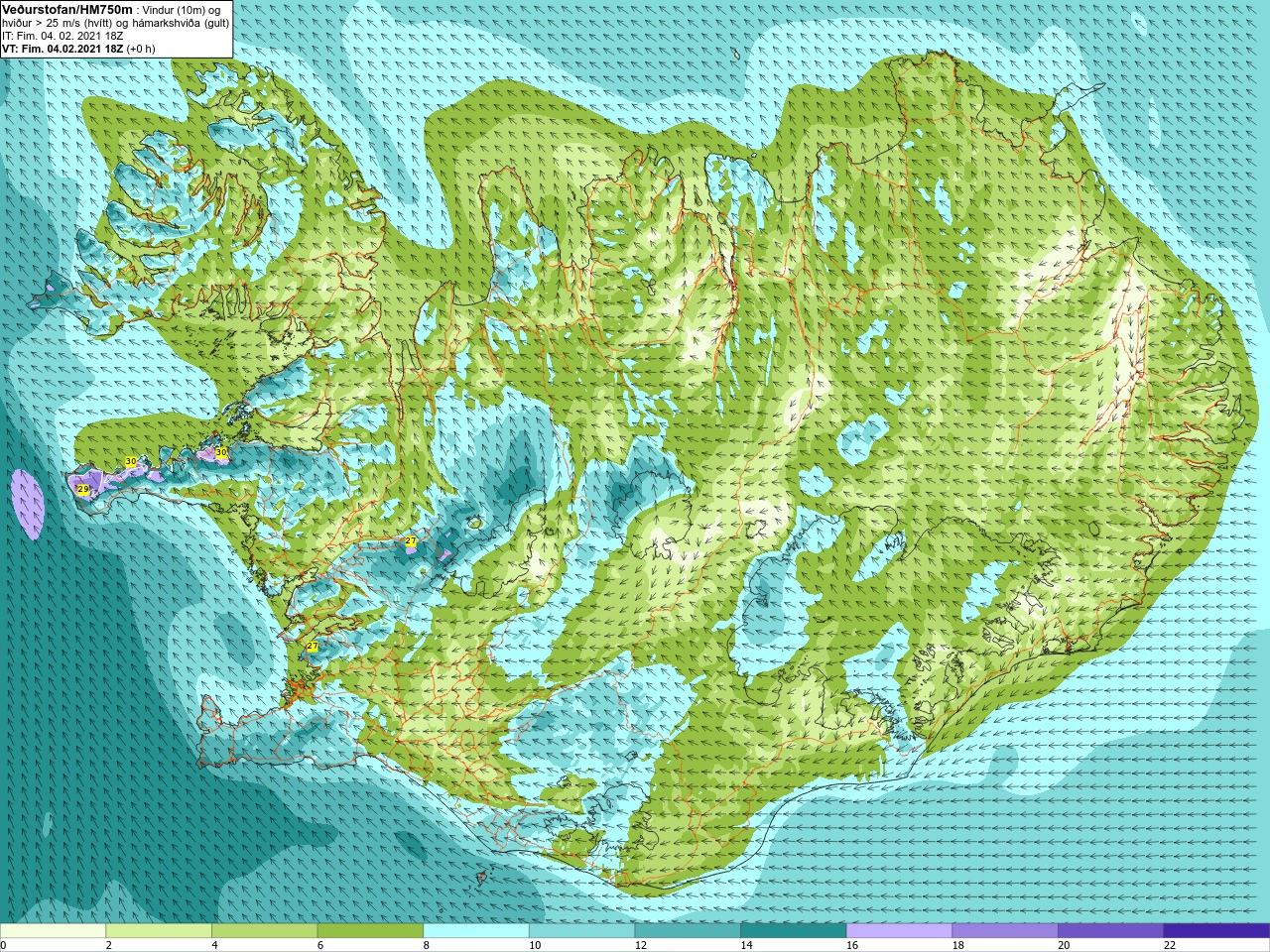The height and width of the screenshot is (952, 1270).
Task: Choose the darkest purple 22+ m/s legend swatch
Action: [1216, 931]
